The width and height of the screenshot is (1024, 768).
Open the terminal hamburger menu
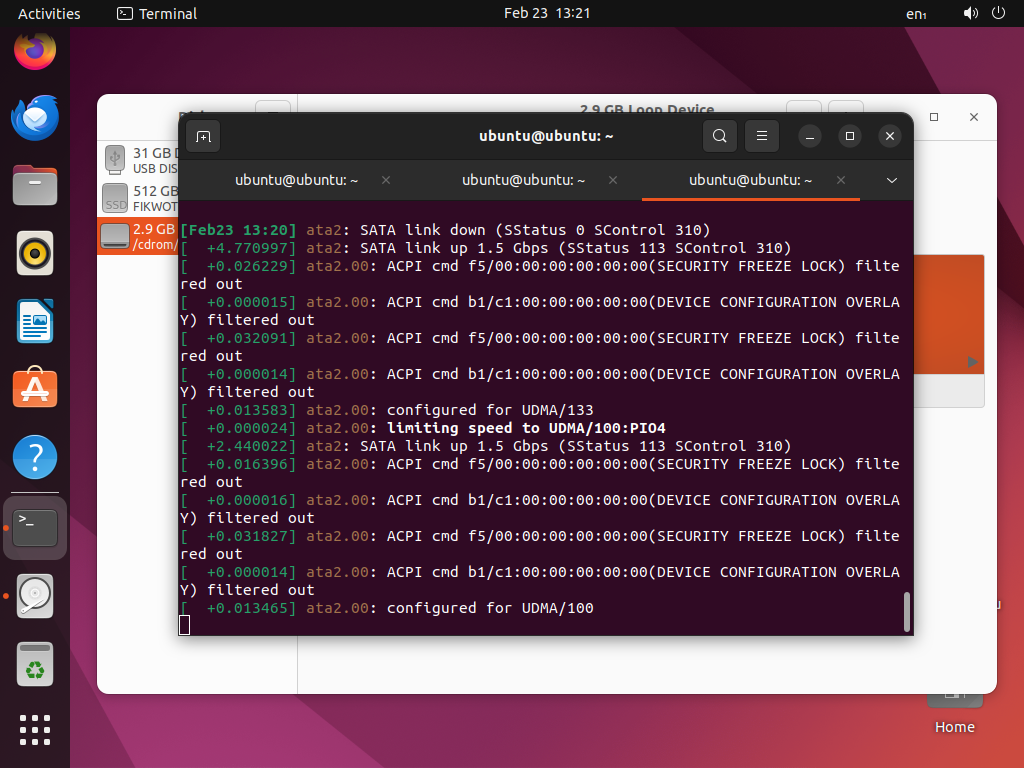(762, 136)
